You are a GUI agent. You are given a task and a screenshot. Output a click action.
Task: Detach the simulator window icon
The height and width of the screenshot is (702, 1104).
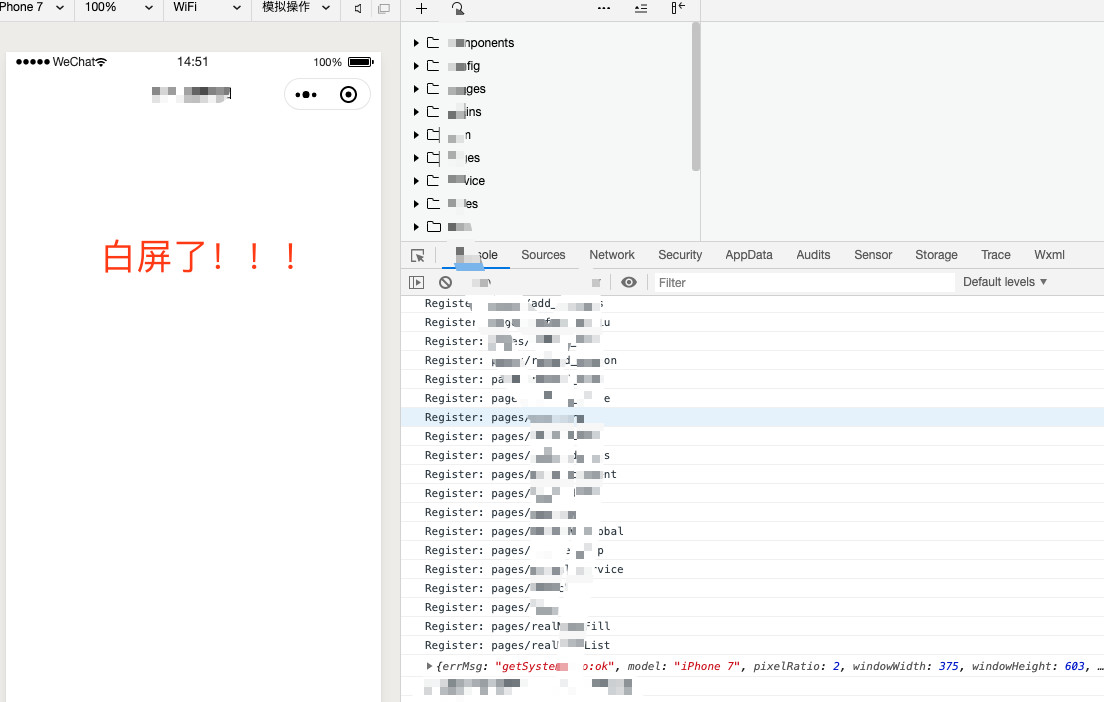[x=384, y=8]
